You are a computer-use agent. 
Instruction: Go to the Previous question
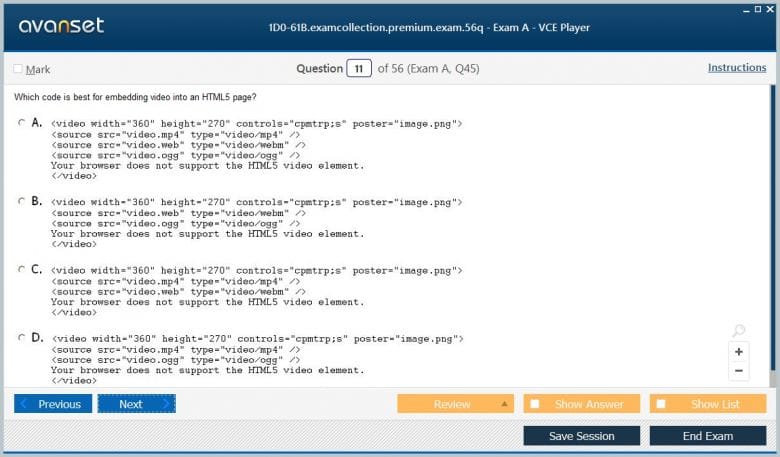53,404
